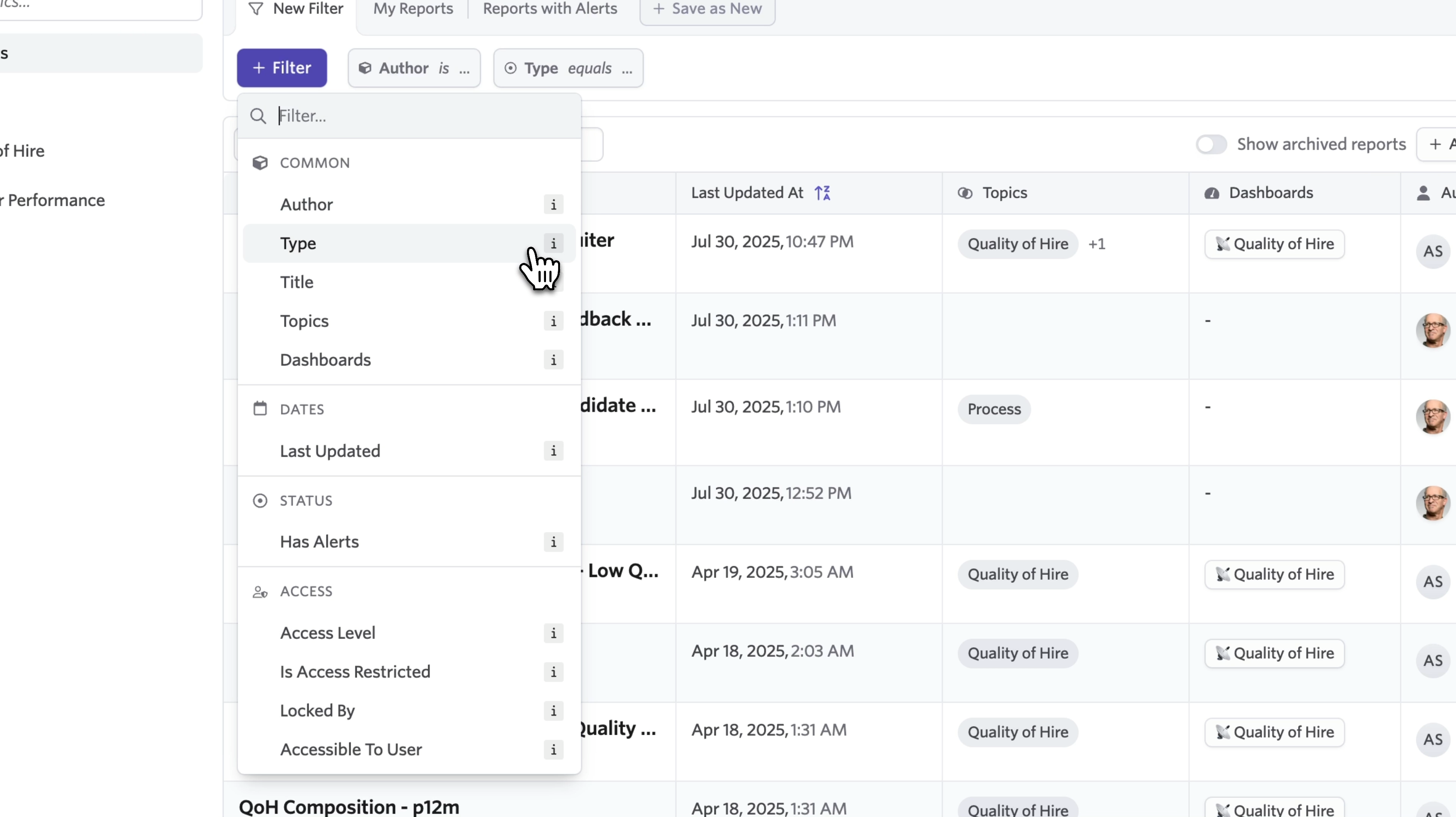1456x817 pixels.
Task: Click the AS avatar in the Jul 30 10:47 PM row
Action: pos(1433,251)
